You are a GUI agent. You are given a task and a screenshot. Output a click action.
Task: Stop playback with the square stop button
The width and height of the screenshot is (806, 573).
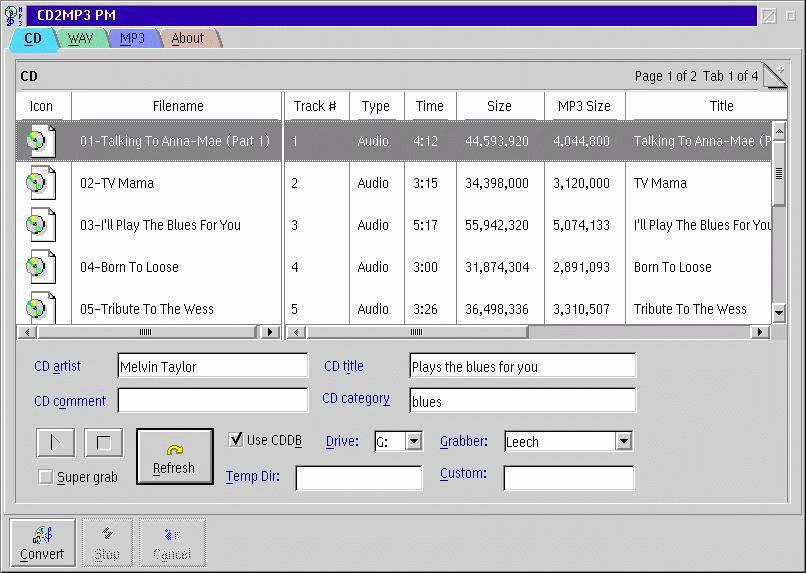click(x=103, y=442)
